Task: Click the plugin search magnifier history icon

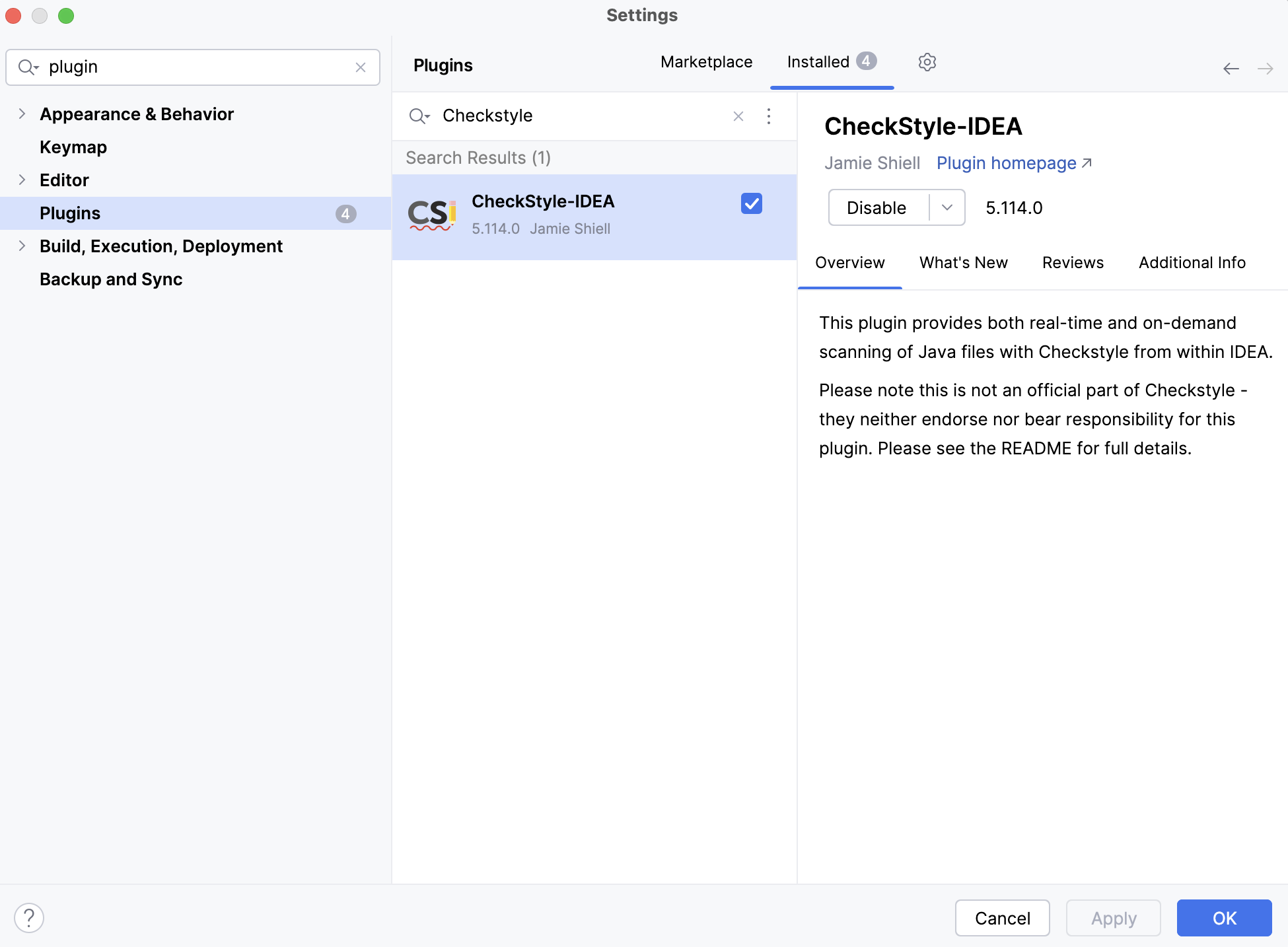Action: tap(419, 116)
